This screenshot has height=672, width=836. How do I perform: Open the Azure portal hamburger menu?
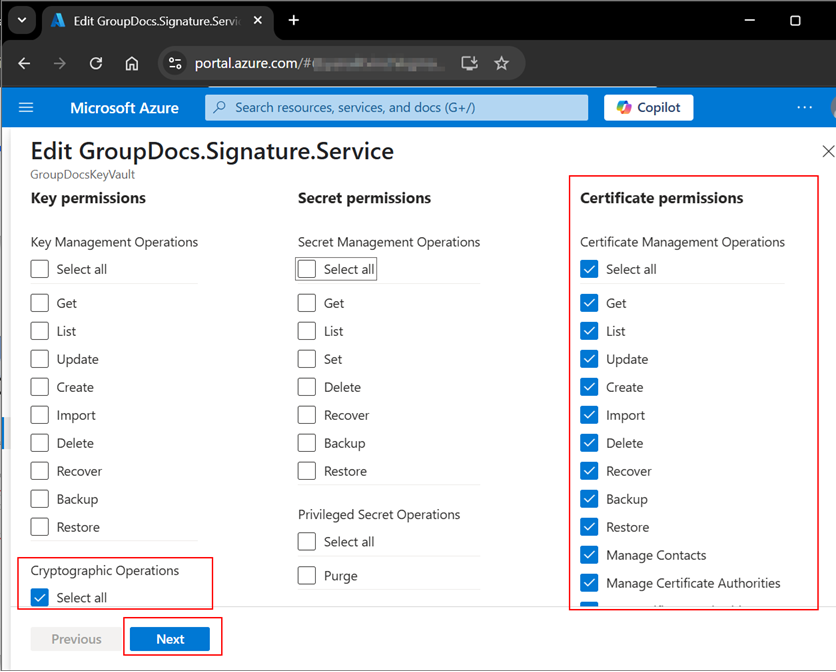point(26,107)
